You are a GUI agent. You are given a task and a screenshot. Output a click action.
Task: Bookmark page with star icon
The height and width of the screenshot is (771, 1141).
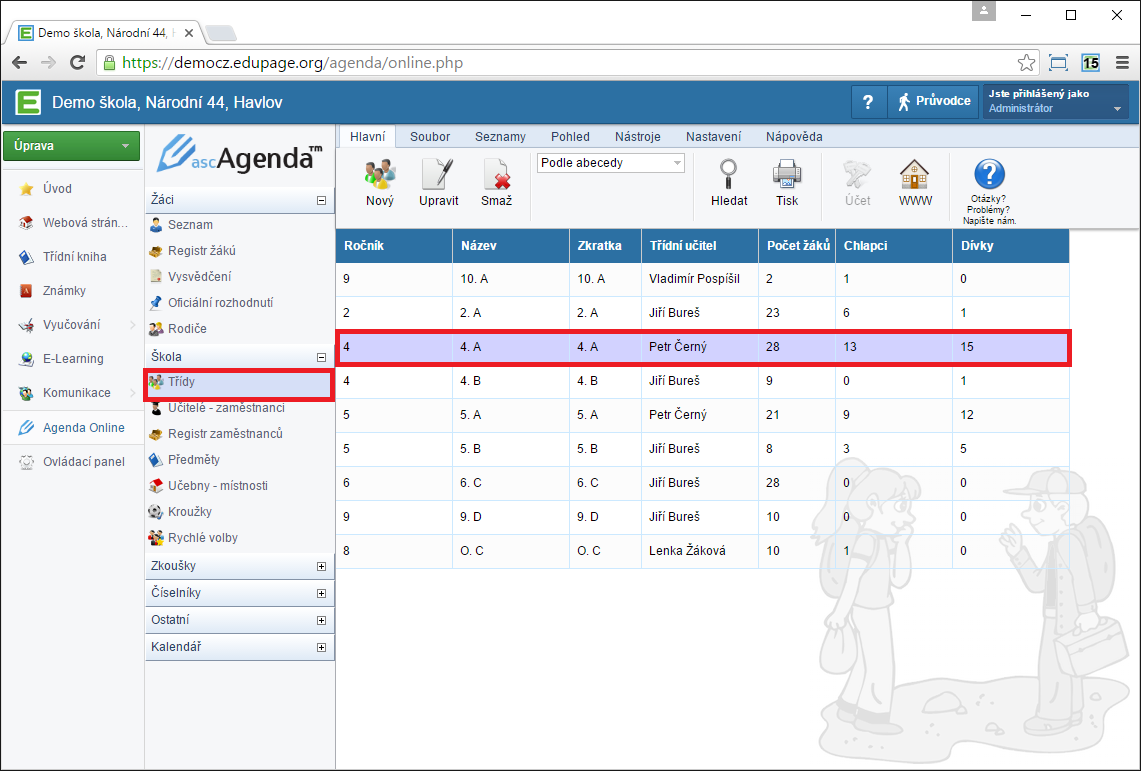pos(1026,63)
